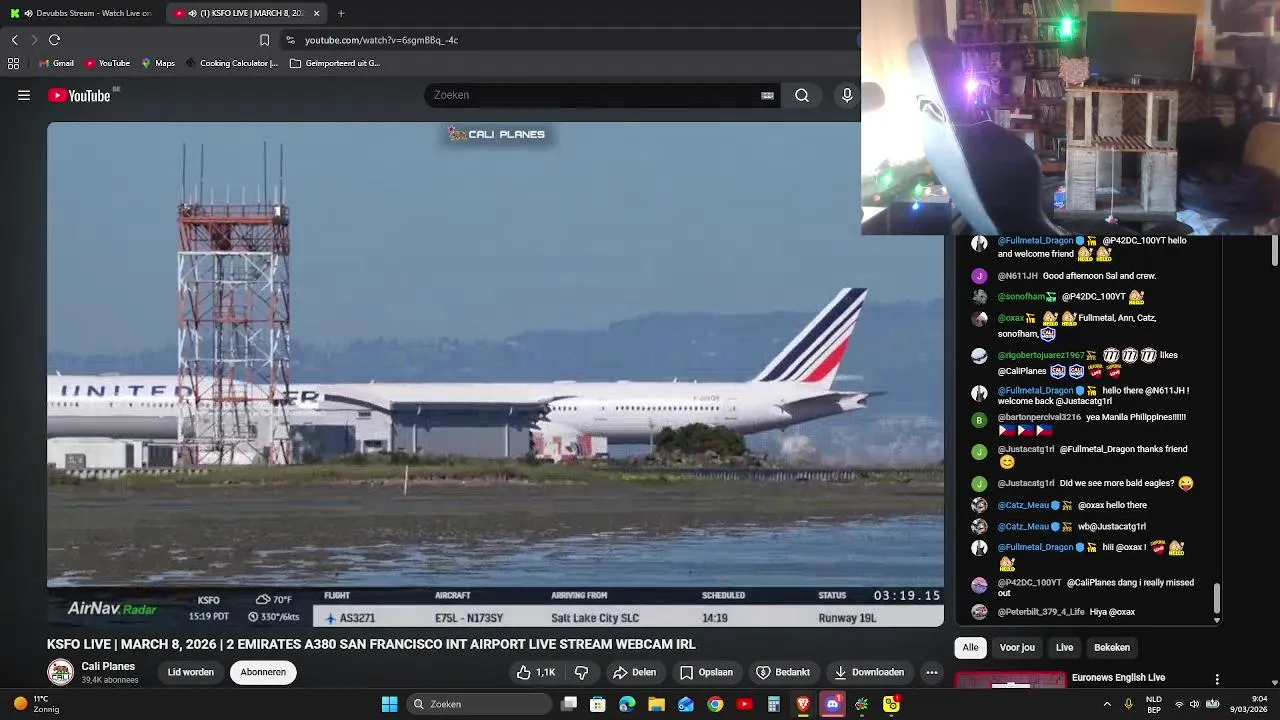This screenshot has width=1280, height=720.
Task: Show hidden system tray icons
Action: coord(1107,704)
